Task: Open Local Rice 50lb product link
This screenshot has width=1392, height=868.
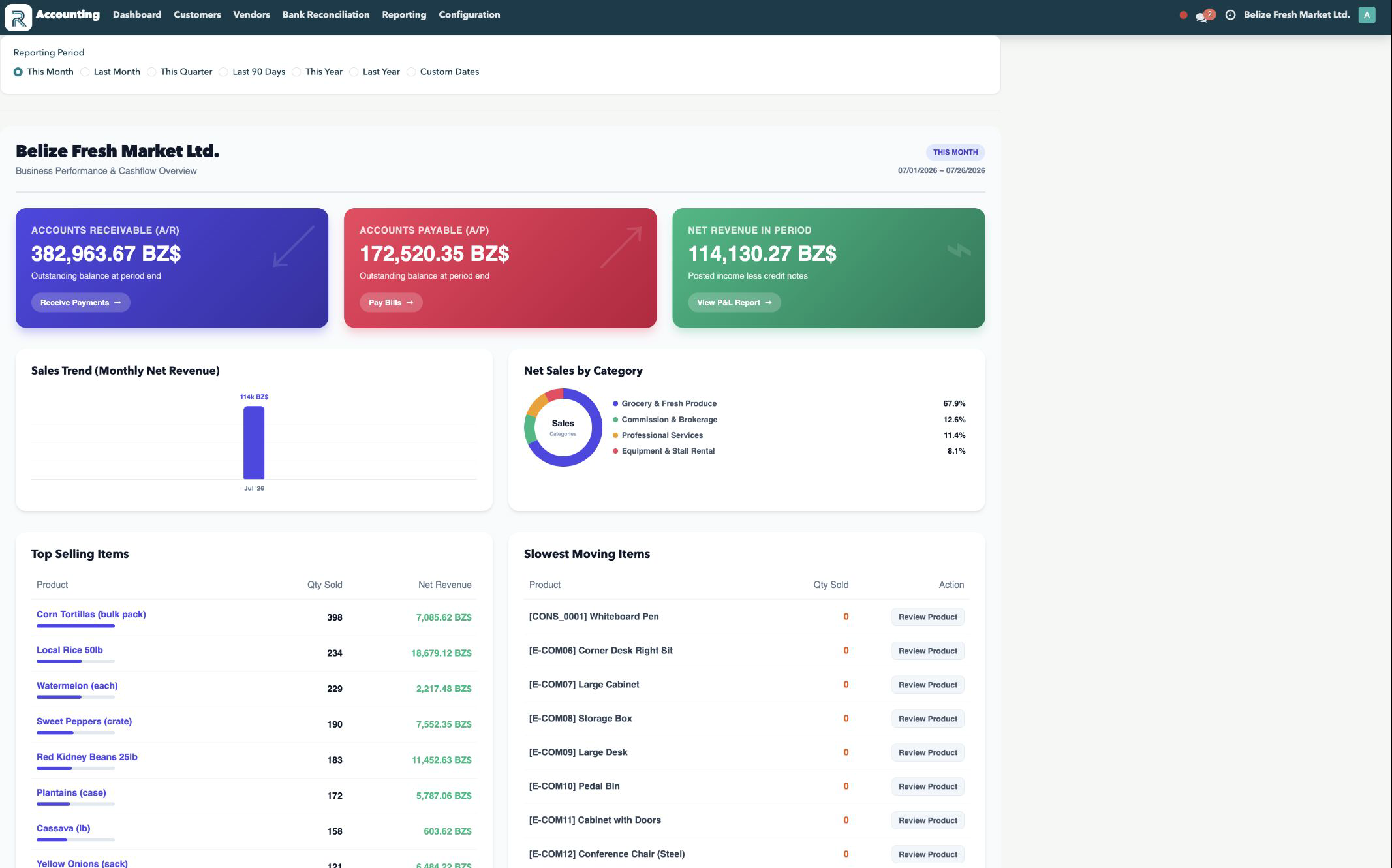Action: (69, 650)
